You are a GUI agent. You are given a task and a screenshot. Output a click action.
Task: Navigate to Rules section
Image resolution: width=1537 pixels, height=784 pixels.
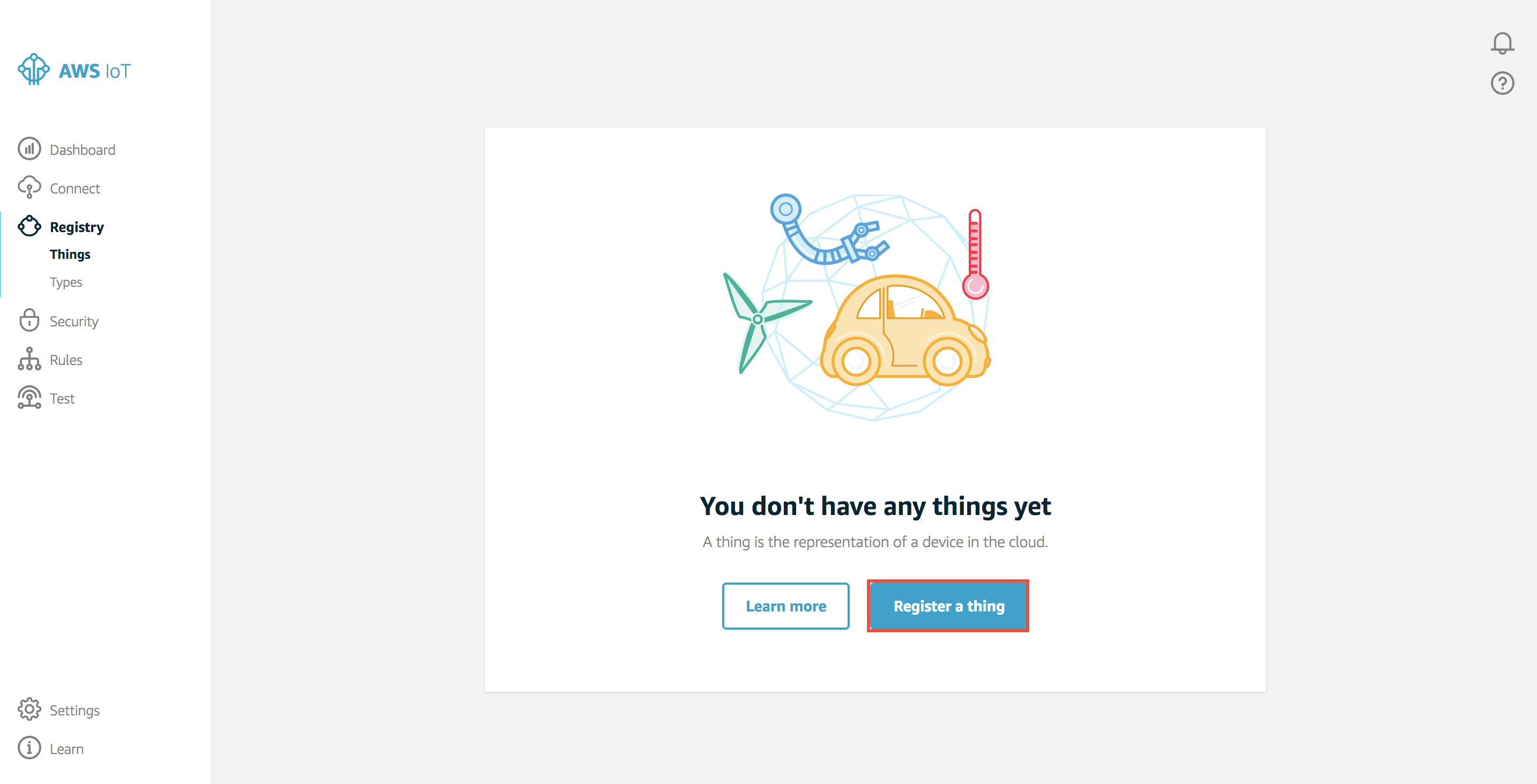(66, 358)
